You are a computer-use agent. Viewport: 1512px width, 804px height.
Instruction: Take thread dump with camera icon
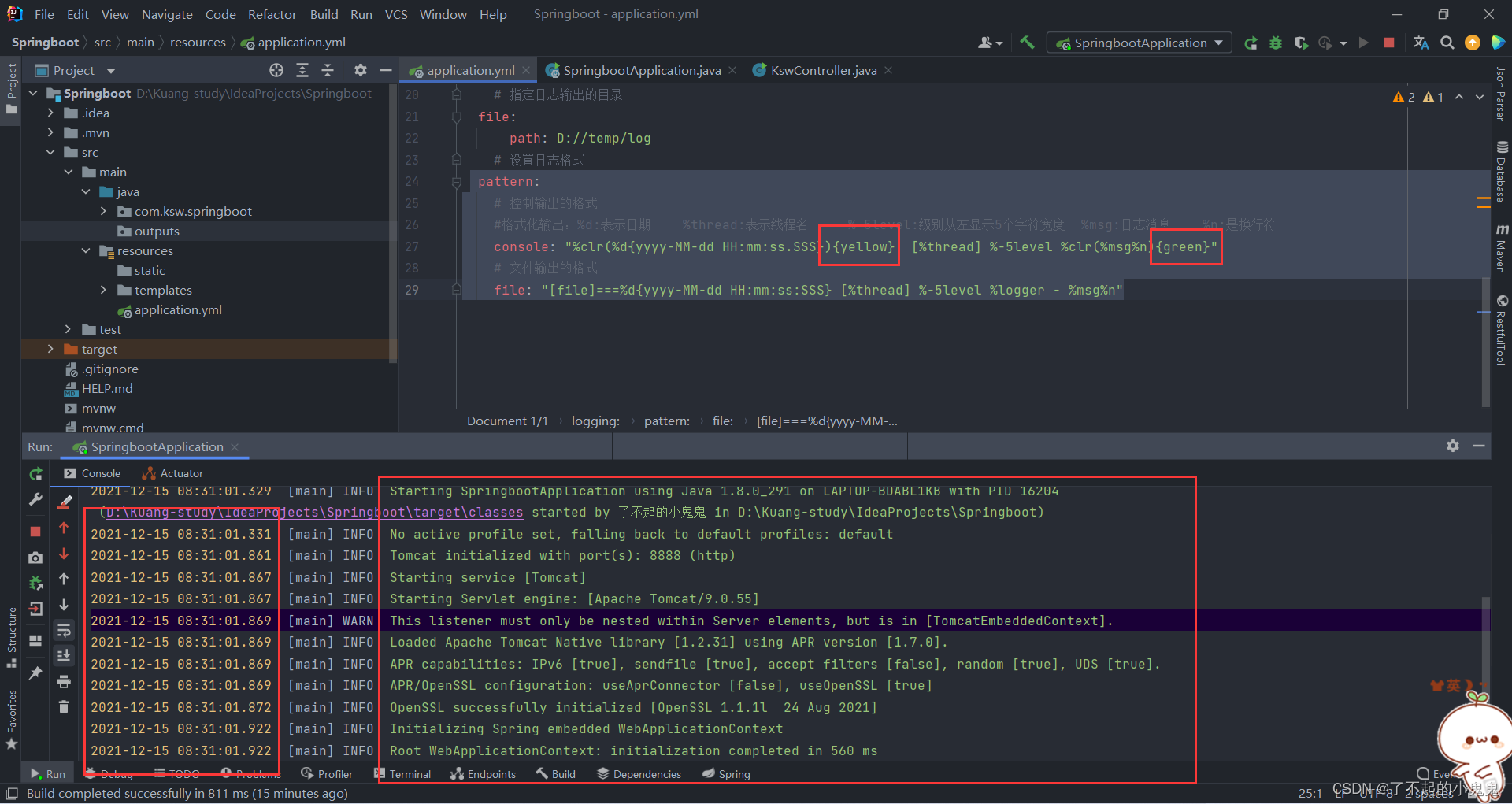pos(35,558)
